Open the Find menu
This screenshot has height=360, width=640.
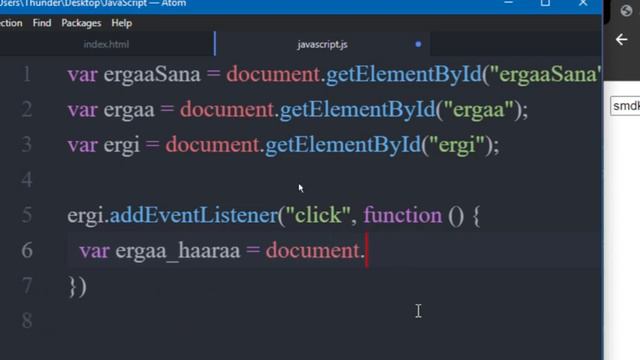point(42,23)
